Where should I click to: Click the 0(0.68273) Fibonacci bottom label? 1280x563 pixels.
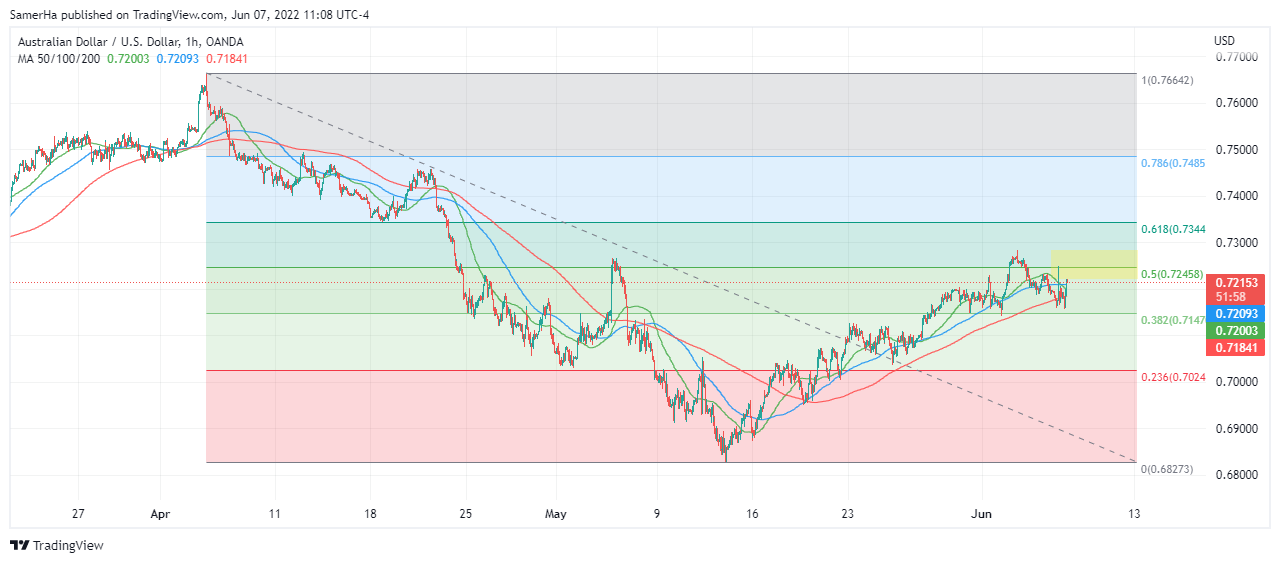1168,469
